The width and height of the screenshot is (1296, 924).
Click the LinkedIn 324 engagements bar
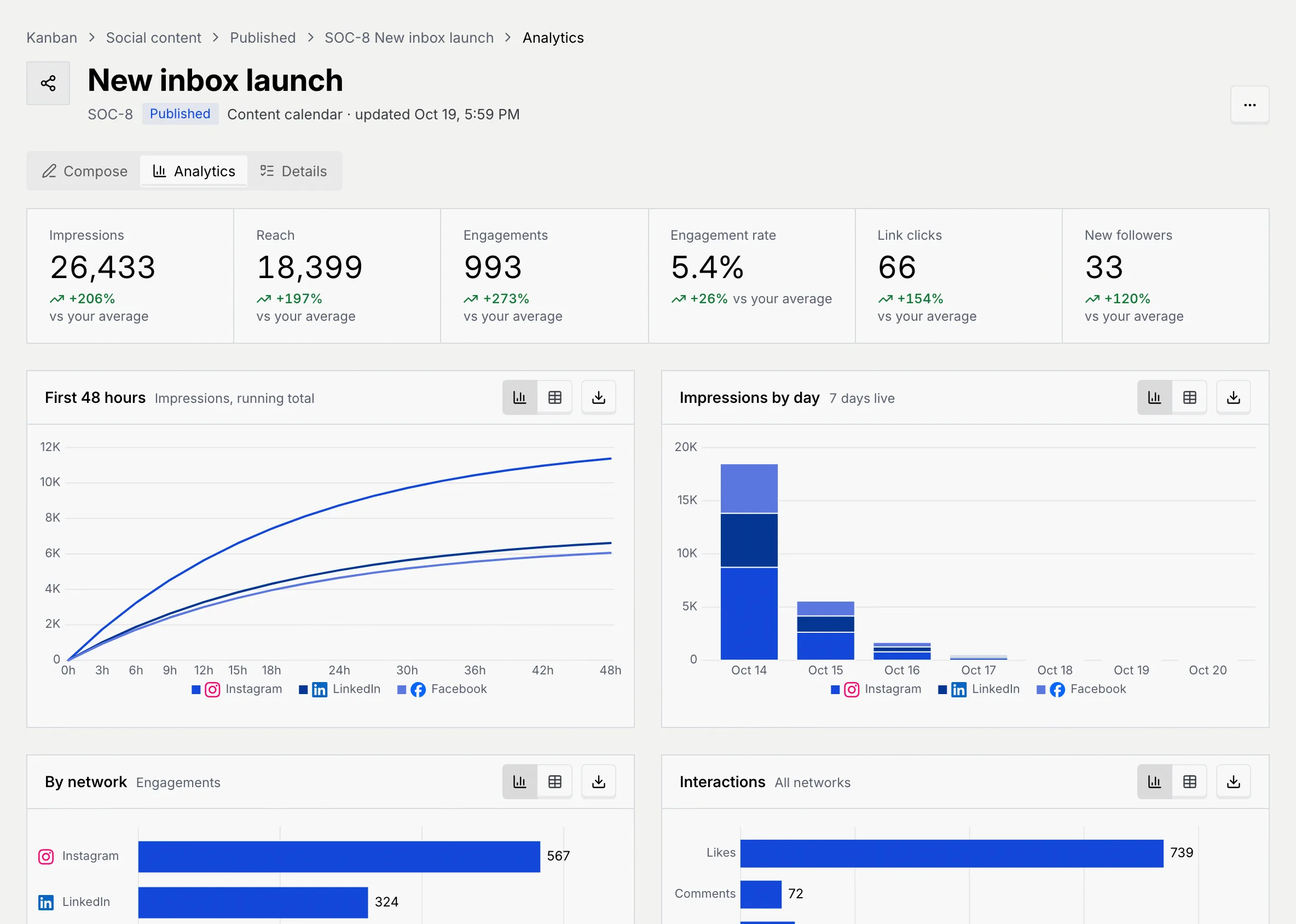point(253,902)
